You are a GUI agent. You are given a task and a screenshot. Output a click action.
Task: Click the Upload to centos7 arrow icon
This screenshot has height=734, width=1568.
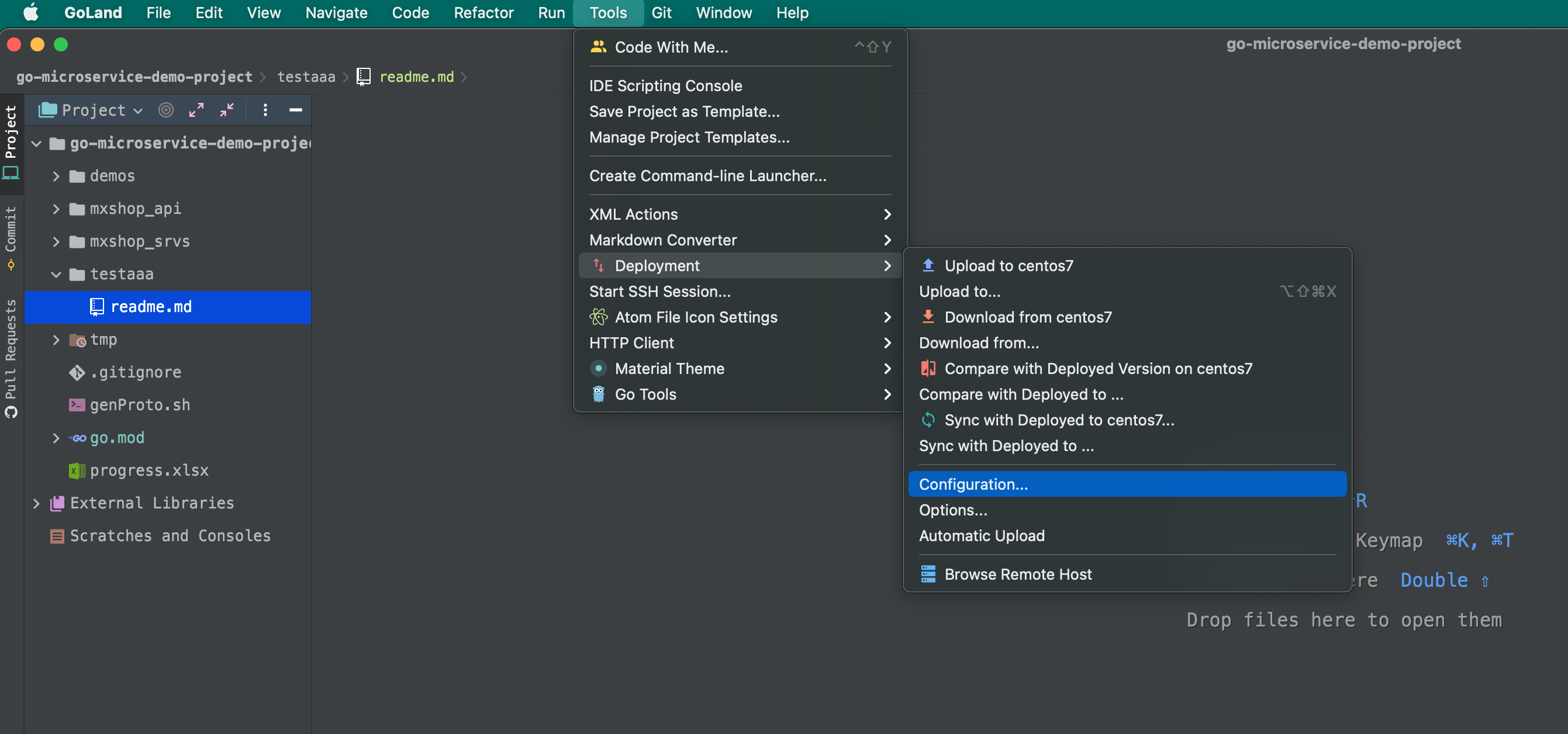click(x=928, y=265)
